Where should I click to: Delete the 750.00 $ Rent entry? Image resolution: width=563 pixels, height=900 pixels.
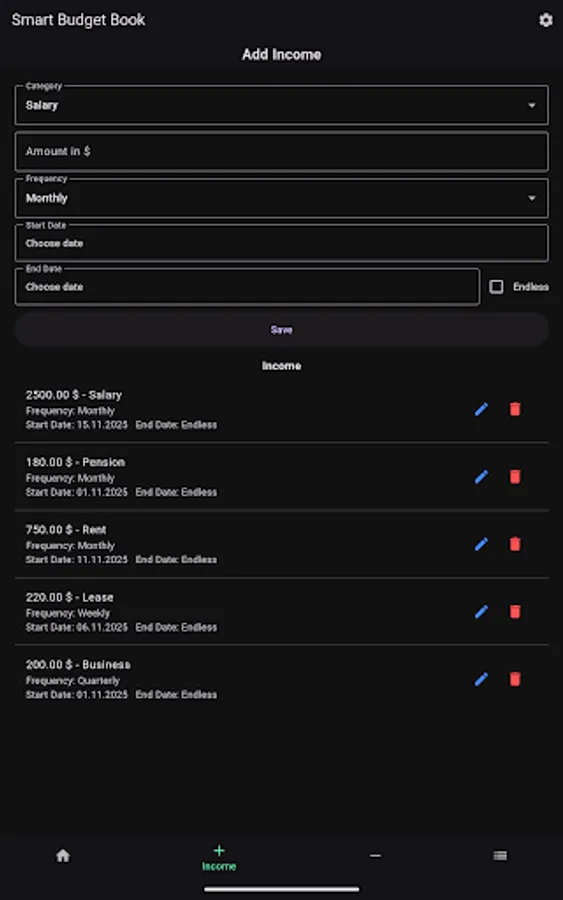515,544
